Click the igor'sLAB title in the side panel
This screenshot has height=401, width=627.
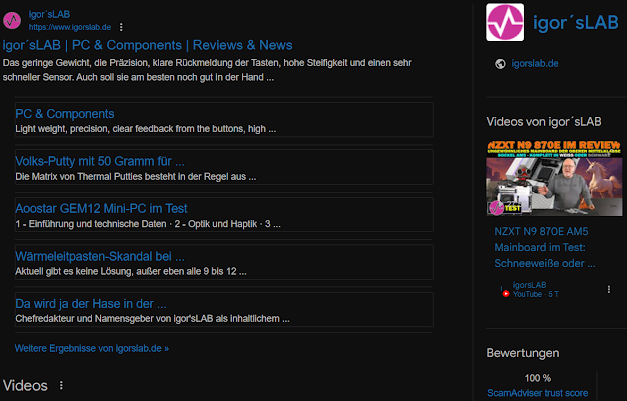[x=576, y=22]
